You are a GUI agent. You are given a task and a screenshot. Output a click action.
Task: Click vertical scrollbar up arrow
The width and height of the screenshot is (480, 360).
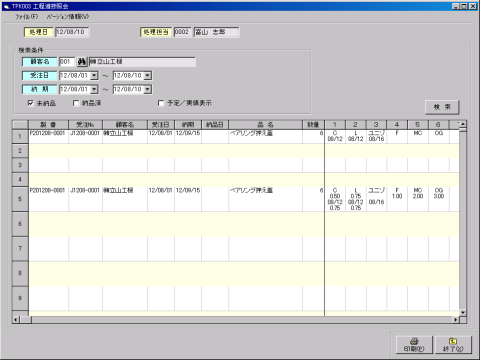click(x=463, y=124)
